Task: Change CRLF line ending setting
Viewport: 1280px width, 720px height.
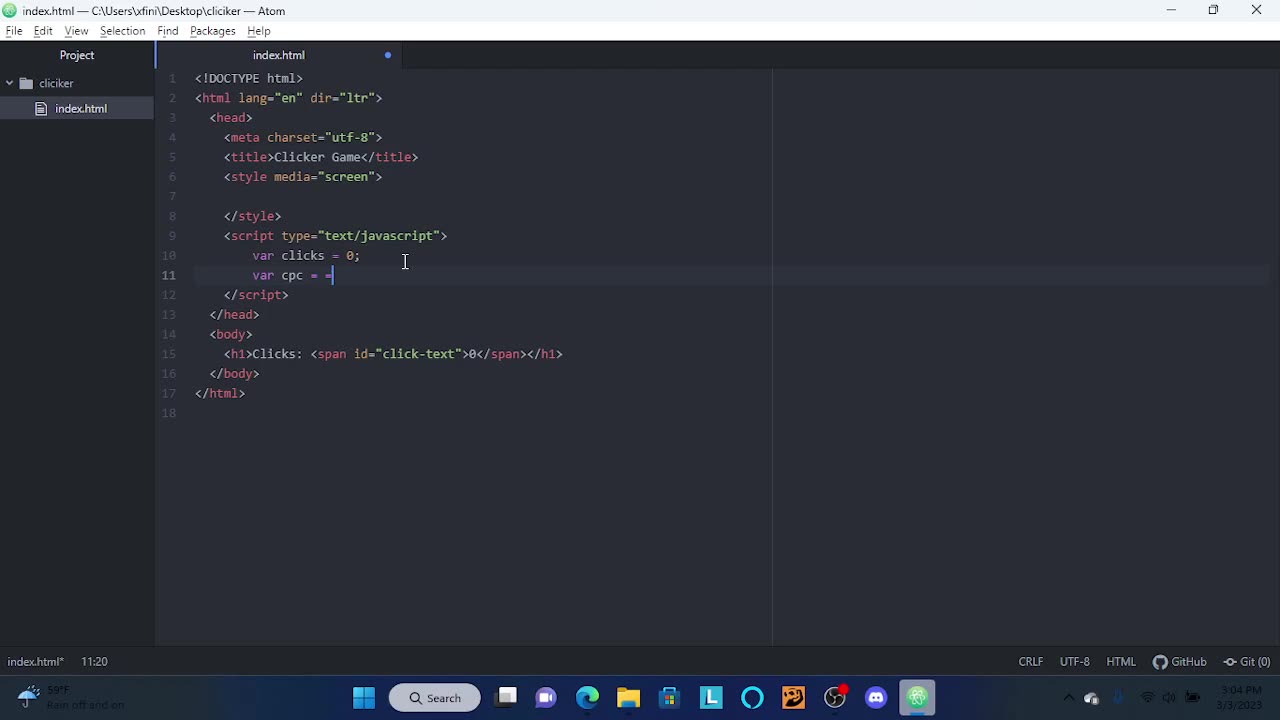Action: pyautogui.click(x=1031, y=662)
